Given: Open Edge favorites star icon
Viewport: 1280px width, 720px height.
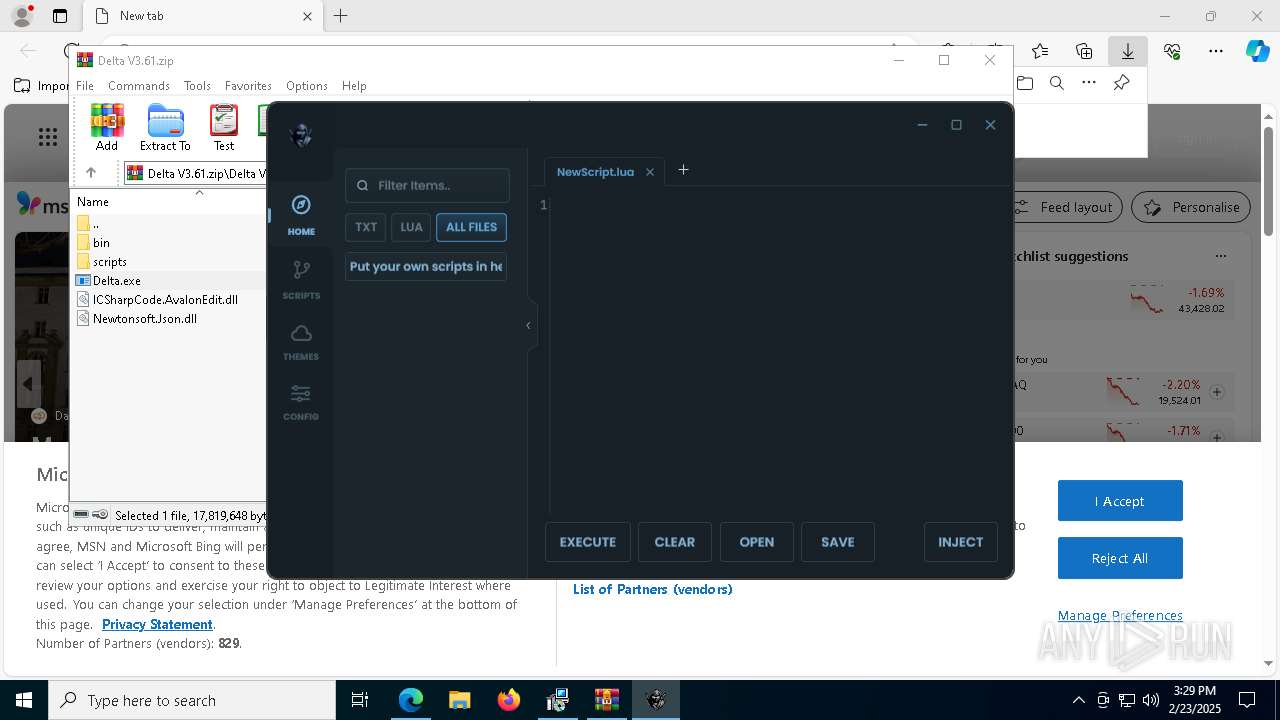Looking at the screenshot, I should click(1040, 51).
